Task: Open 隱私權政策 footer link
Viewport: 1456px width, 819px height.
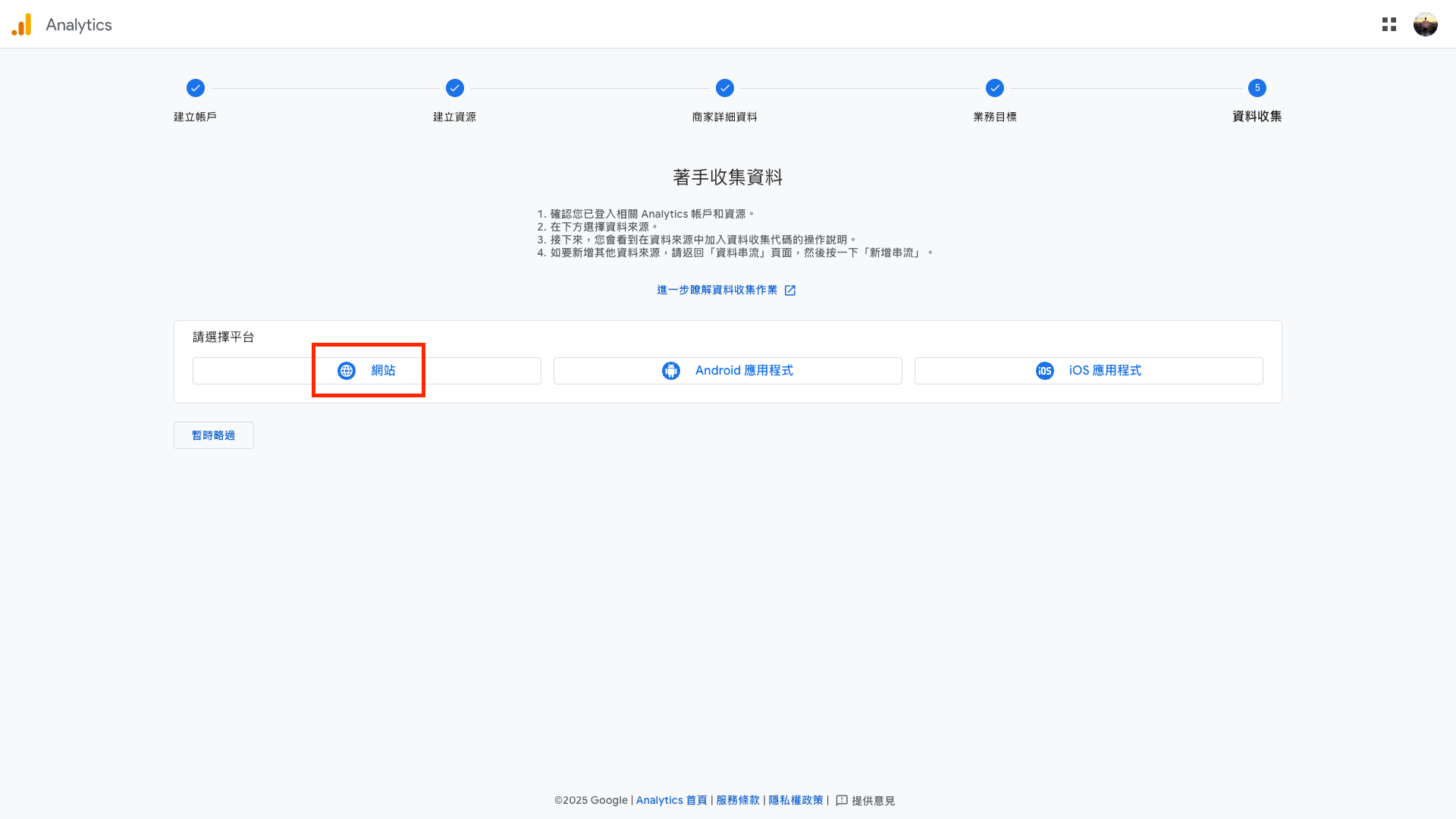Action: pos(795,801)
